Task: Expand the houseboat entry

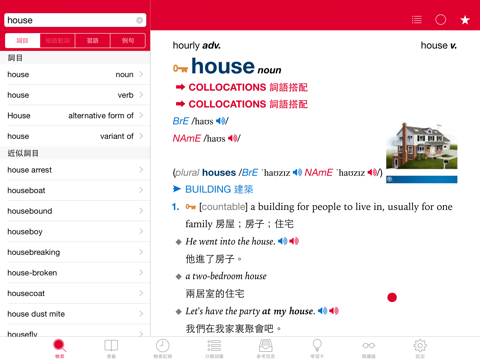Action: [x=75, y=190]
